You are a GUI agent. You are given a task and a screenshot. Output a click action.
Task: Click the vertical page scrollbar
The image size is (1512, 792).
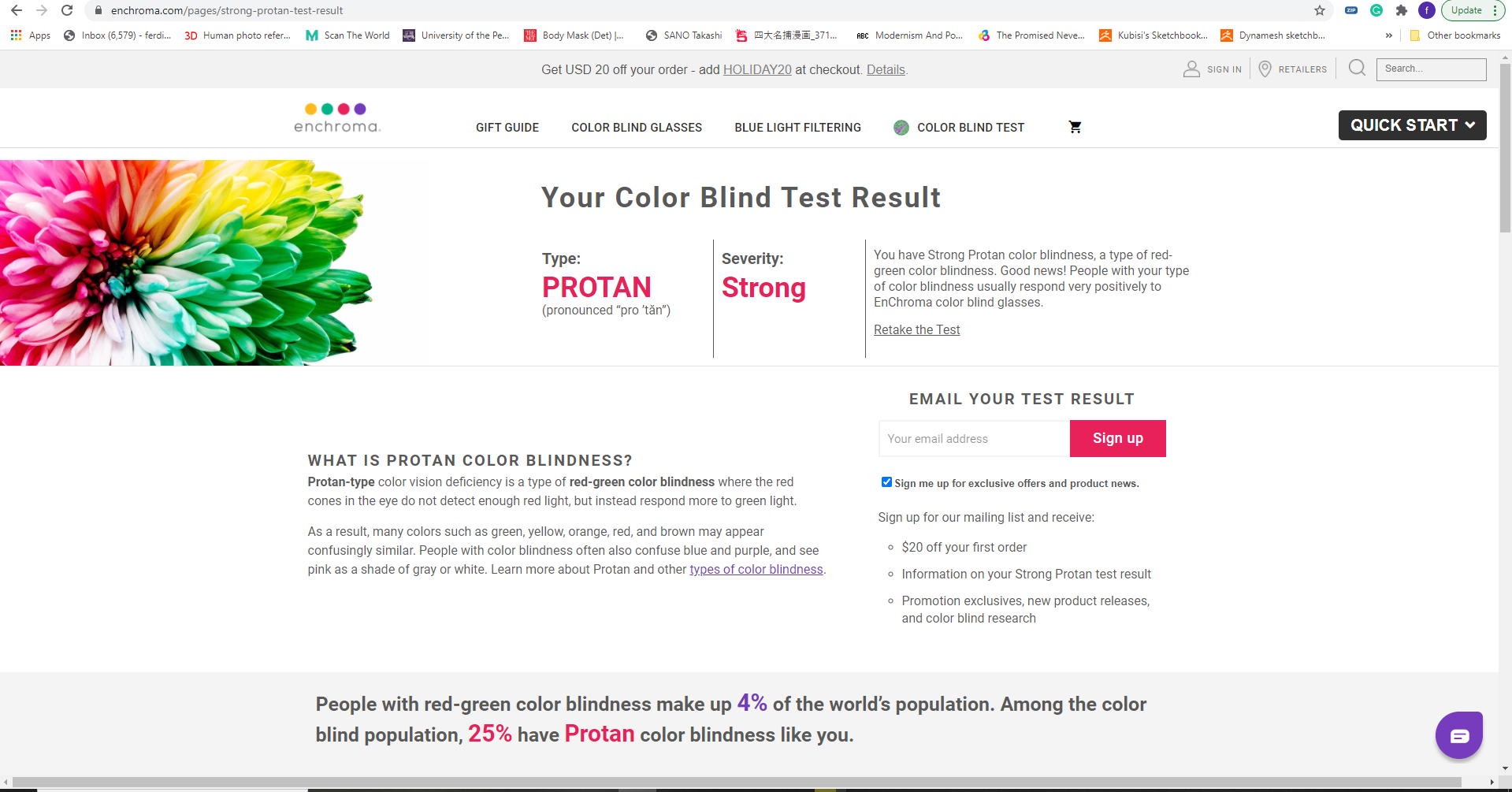[1505, 149]
